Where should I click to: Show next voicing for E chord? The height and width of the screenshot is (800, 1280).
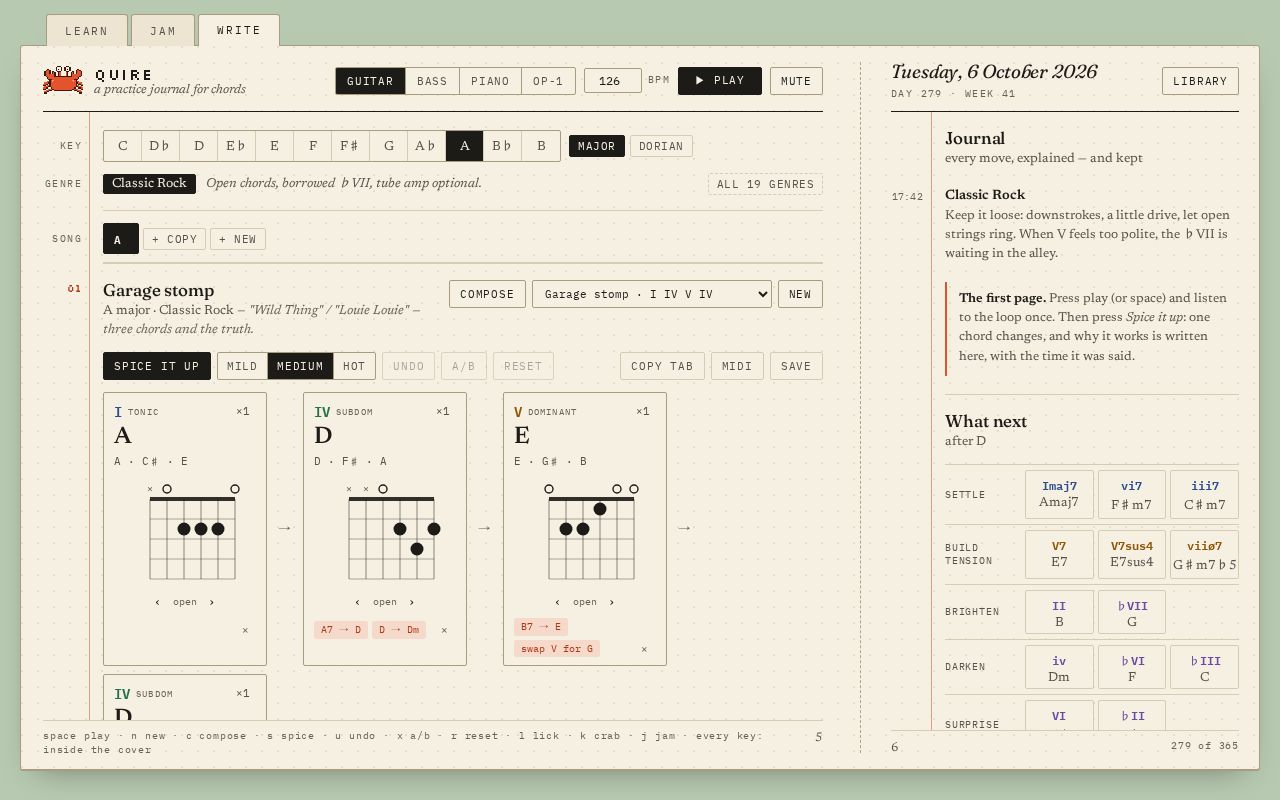[611, 602]
